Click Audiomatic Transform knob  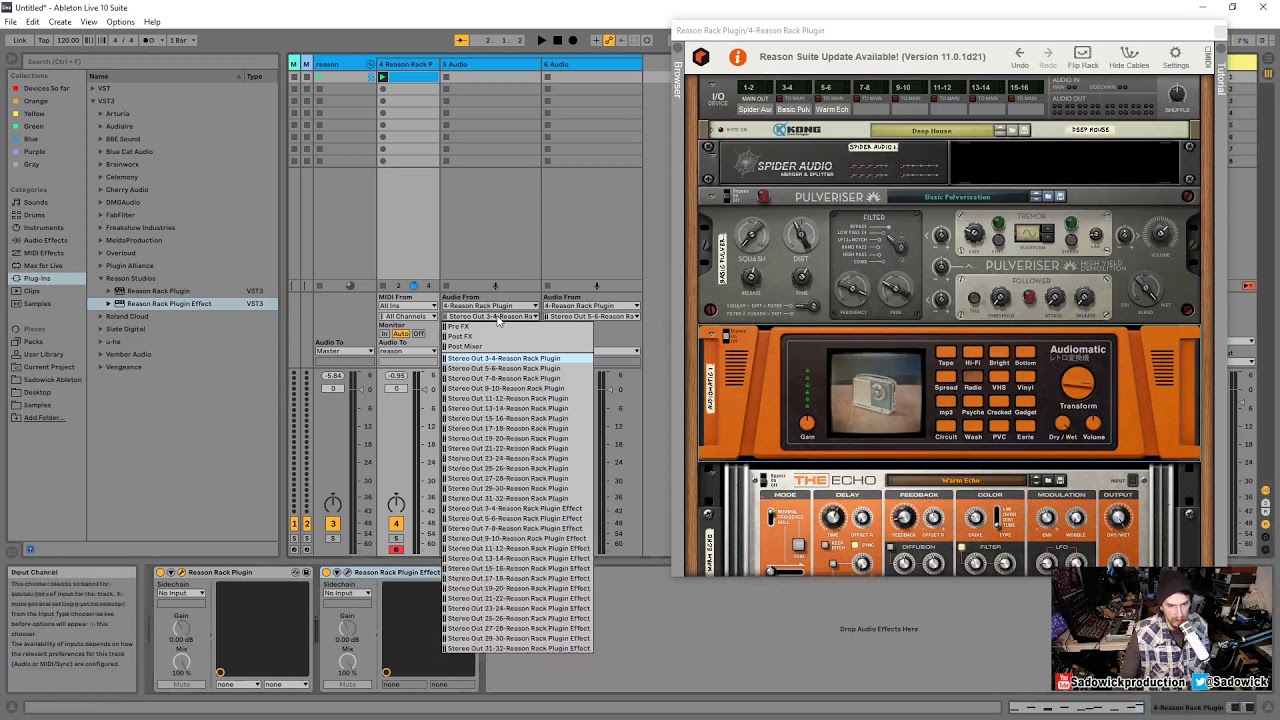click(x=1077, y=383)
